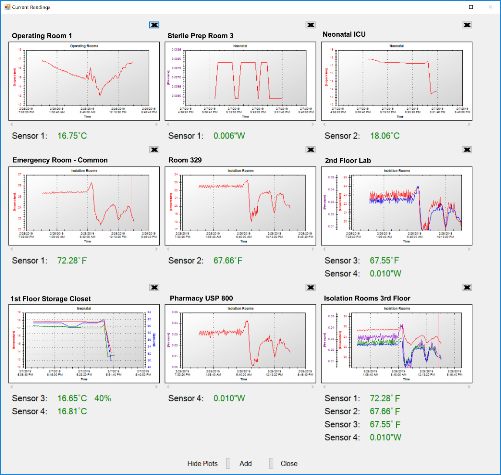501x475 pixels.
Task: Select the Isolation Rooms 3rd Floor heading
Action: coord(367,298)
